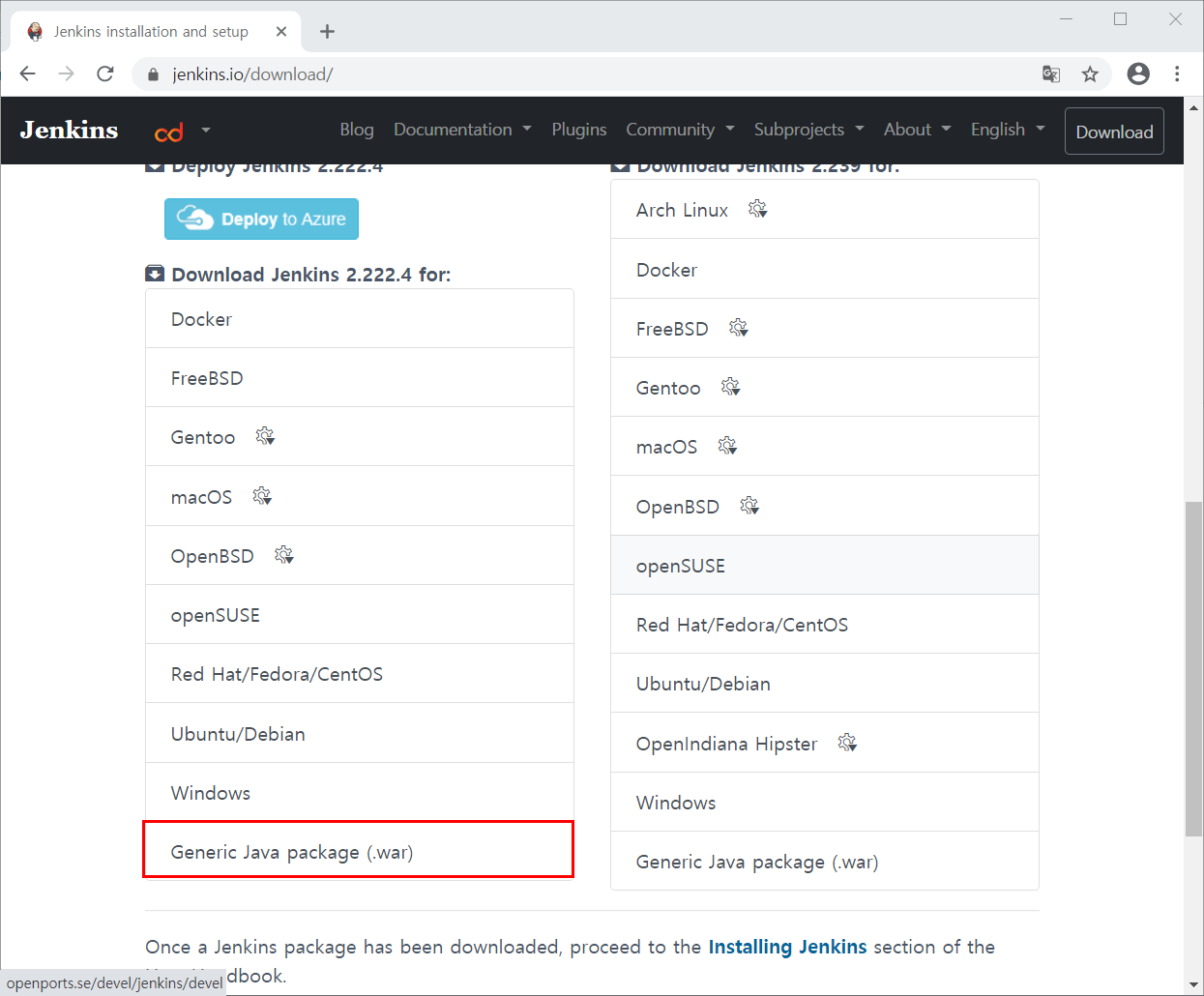Select Red Hat/Fedora/CentOS in weekly list
The height and width of the screenshot is (996, 1204).
[x=825, y=625]
